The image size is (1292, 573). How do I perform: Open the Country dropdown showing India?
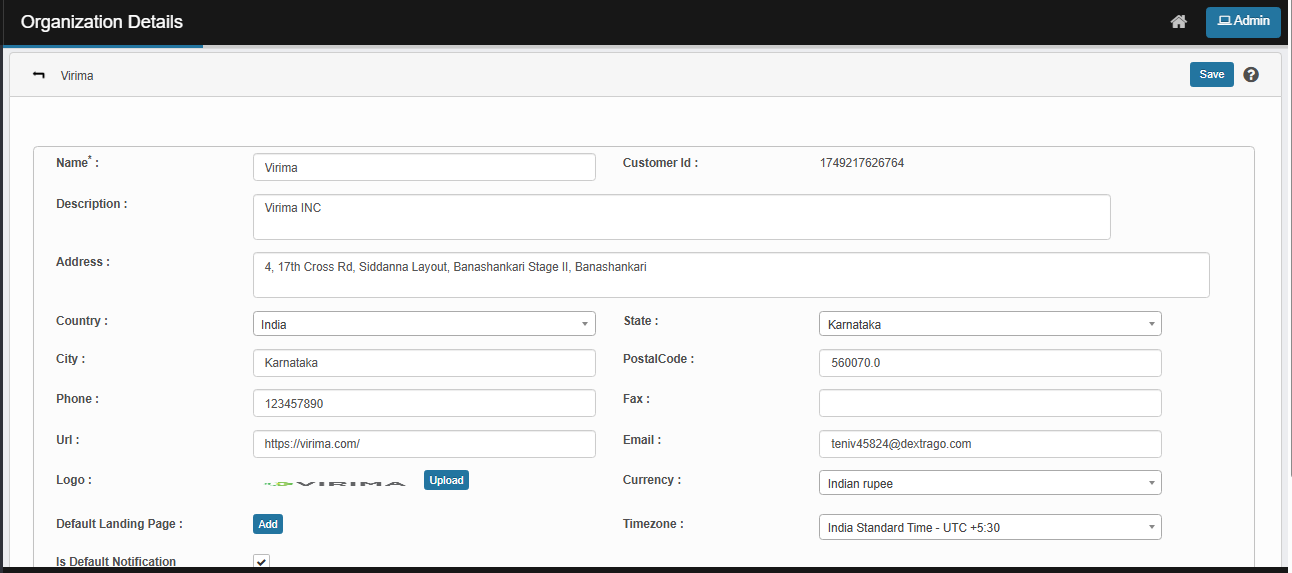point(424,324)
